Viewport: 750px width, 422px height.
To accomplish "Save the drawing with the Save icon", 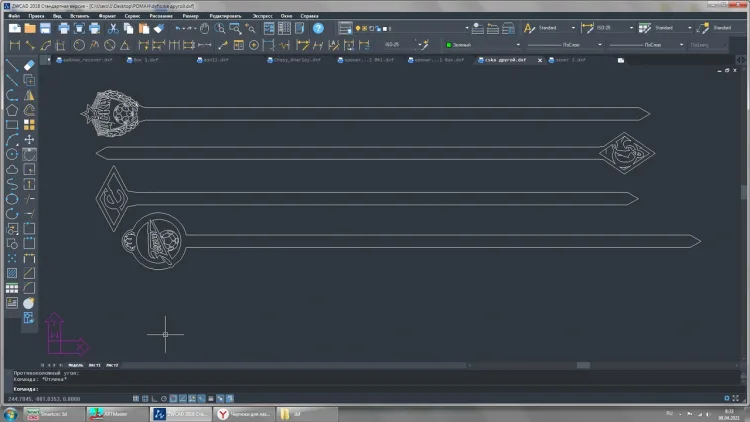I will (45, 28).
